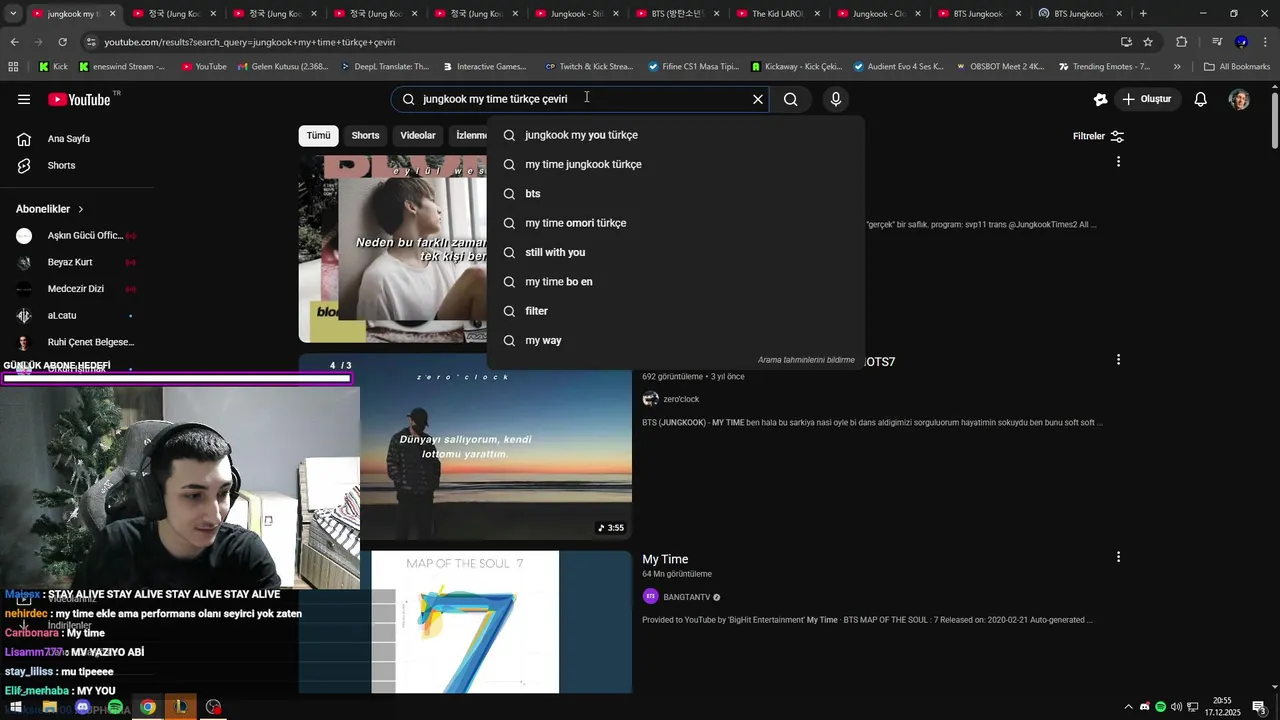Screen dimensions: 1280x720
Task: Start voice search with microphone icon
Action: pos(836,99)
